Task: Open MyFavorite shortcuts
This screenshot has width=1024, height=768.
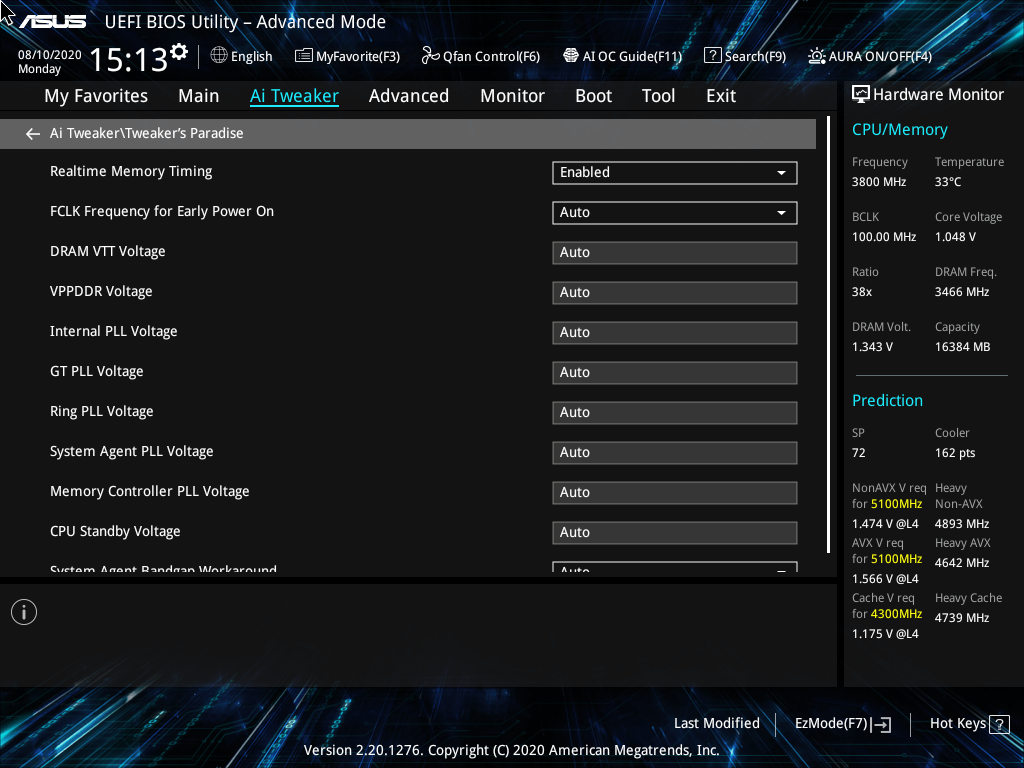Action: [347, 56]
